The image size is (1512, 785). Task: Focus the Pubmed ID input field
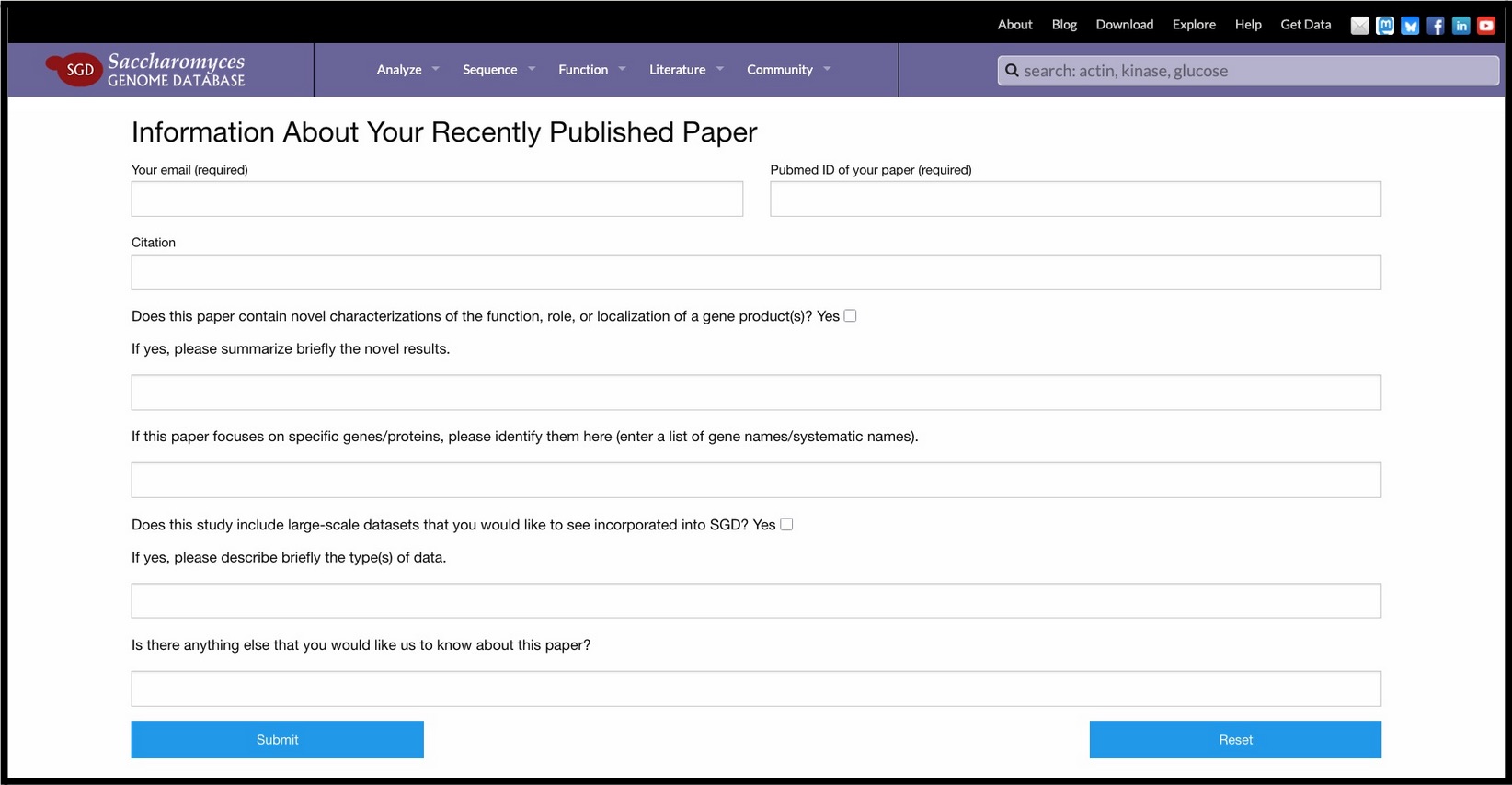tap(1075, 199)
